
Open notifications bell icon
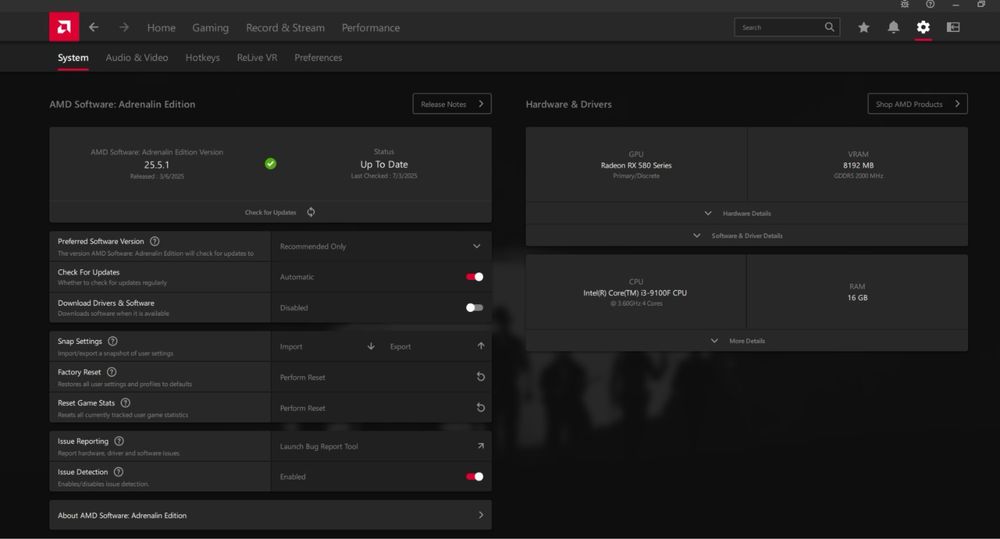(x=893, y=27)
